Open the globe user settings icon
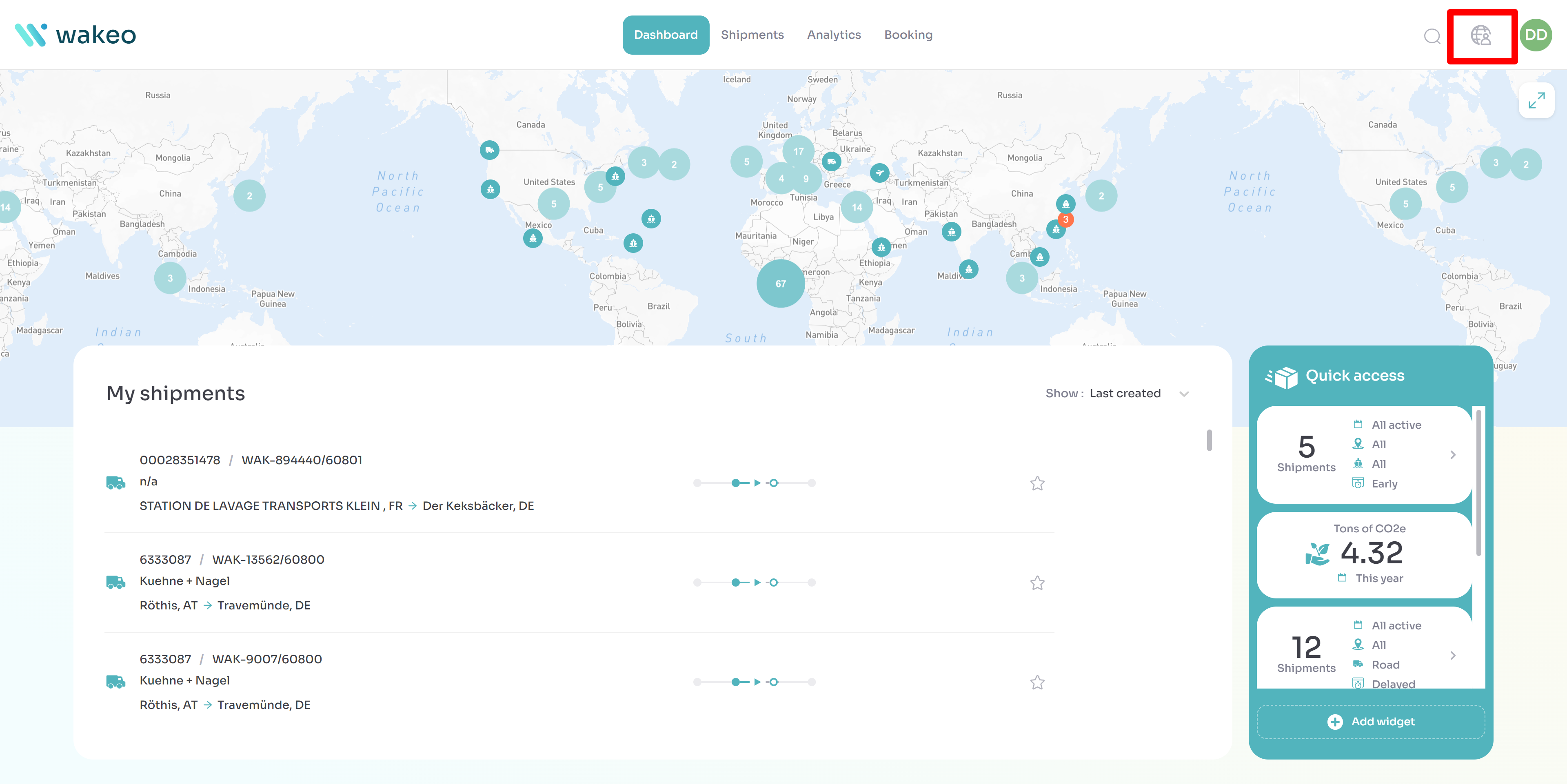The width and height of the screenshot is (1567, 784). point(1480,35)
